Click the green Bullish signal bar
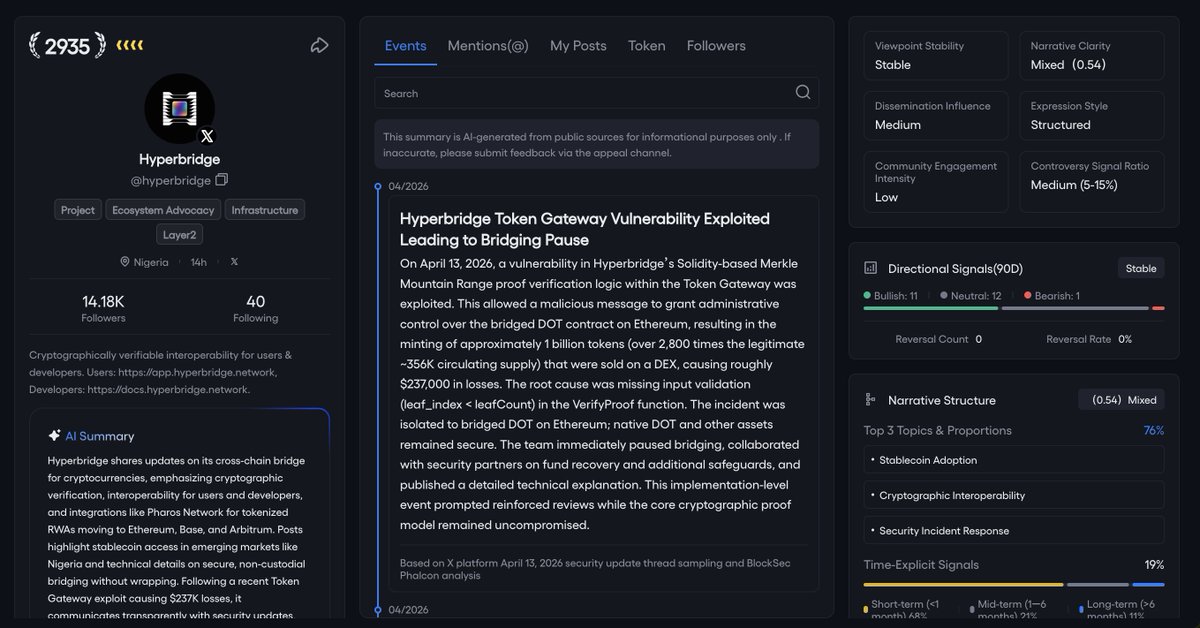Image resolution: width=1200 pixels, height=628 pixels. coord(931,308)
